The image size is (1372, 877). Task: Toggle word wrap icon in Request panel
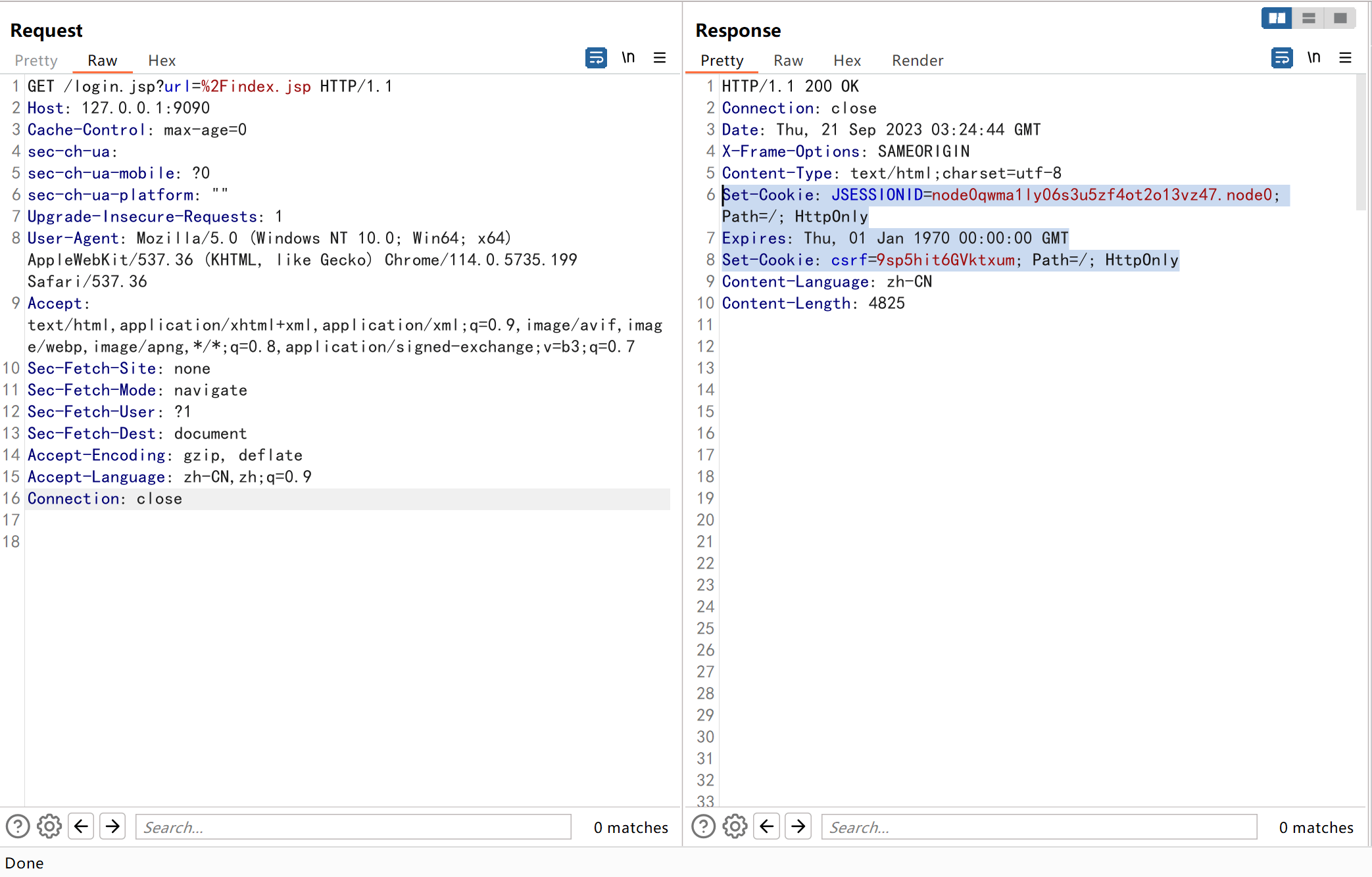pyautogui.click(x=596, y=58)
